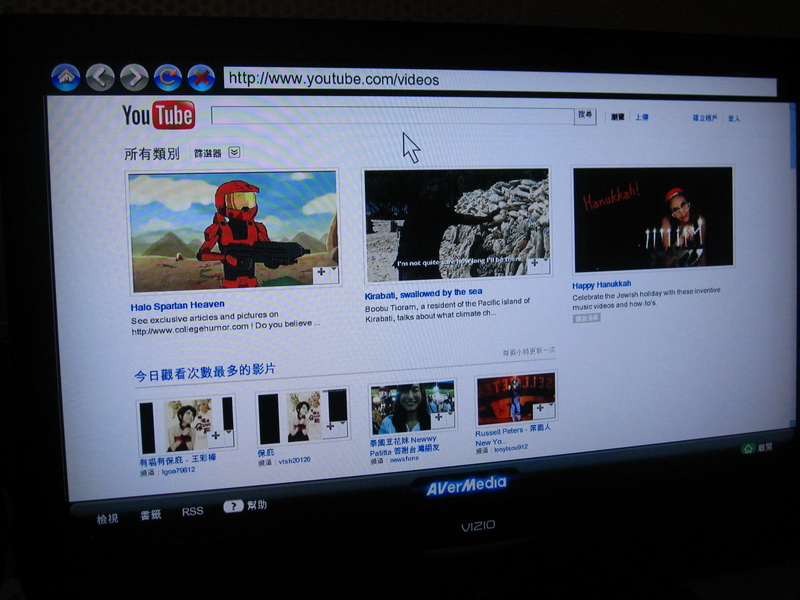Image resolution: width=800 pixels, height=600 pixels.
Task: Click the 登入 sign in link
Action: pyautogui.click(x=734, y=118)
